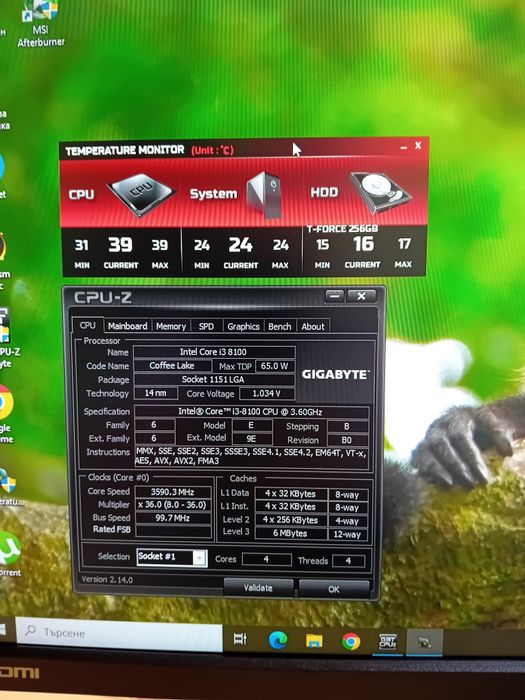525x700 pixels.
Task: Minimize the Temperature Monitor window
Action: click(x=404, y=147)
